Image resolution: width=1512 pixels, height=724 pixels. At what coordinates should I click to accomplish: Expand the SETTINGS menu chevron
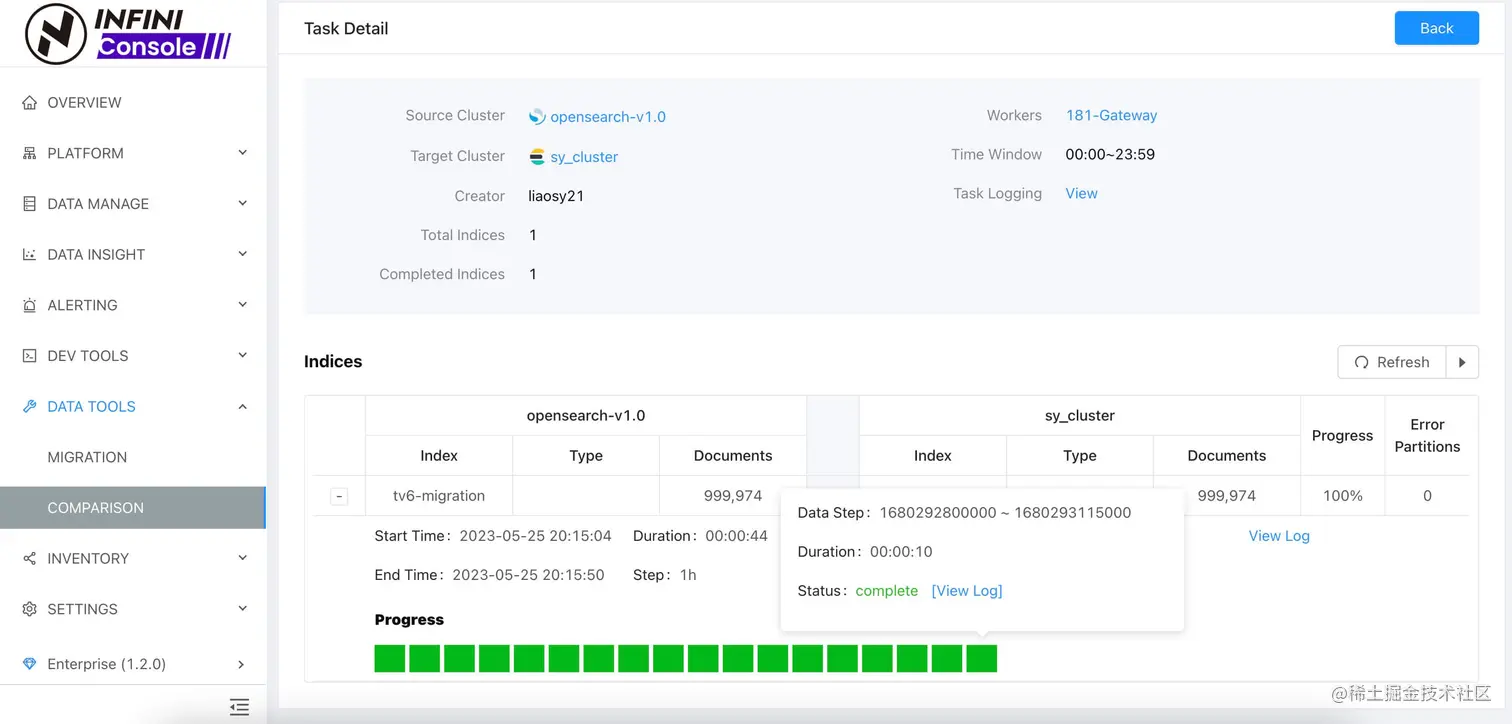pyautogui.click(x=242, y=609)
